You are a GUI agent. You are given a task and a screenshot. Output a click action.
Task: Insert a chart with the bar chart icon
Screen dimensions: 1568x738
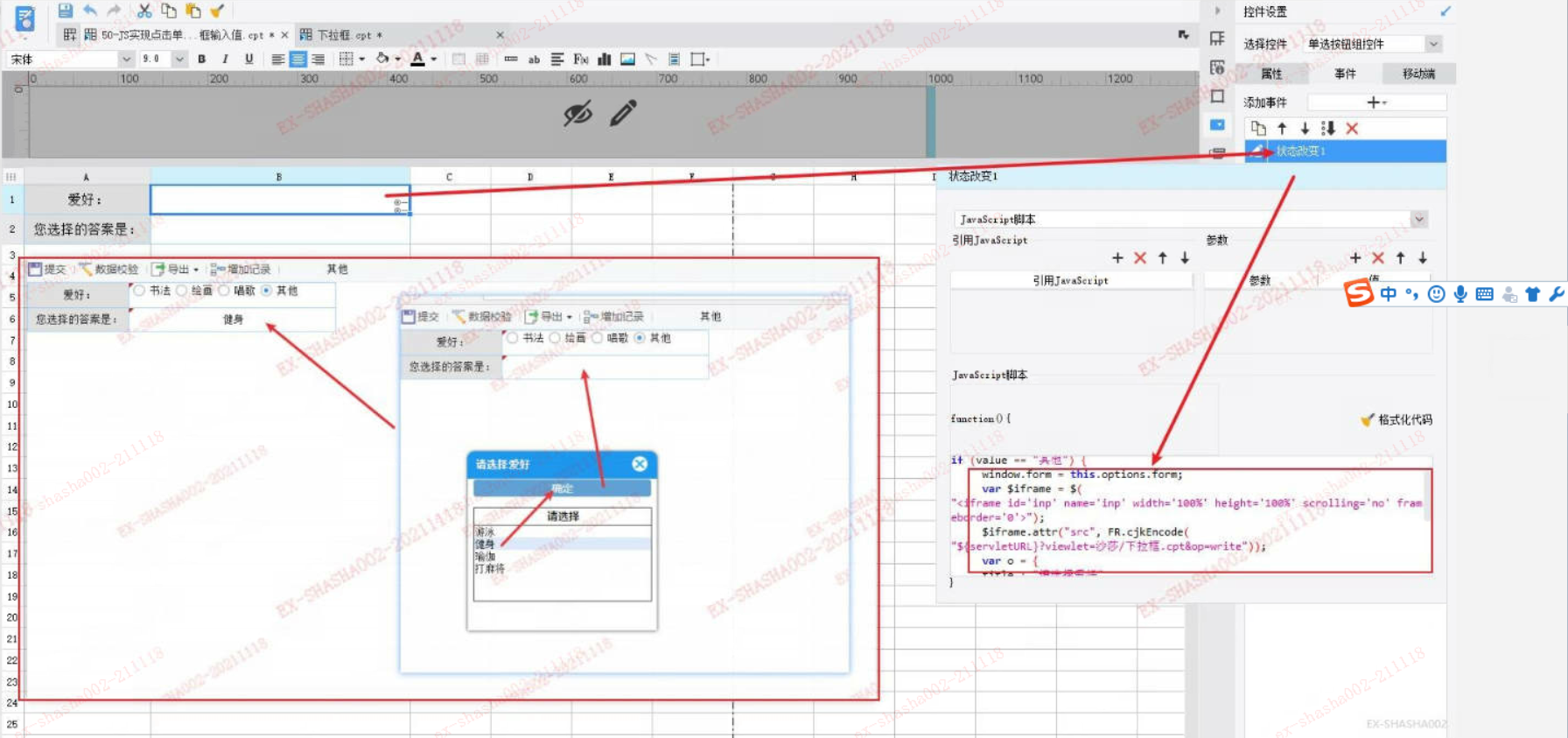coord(604,59)
